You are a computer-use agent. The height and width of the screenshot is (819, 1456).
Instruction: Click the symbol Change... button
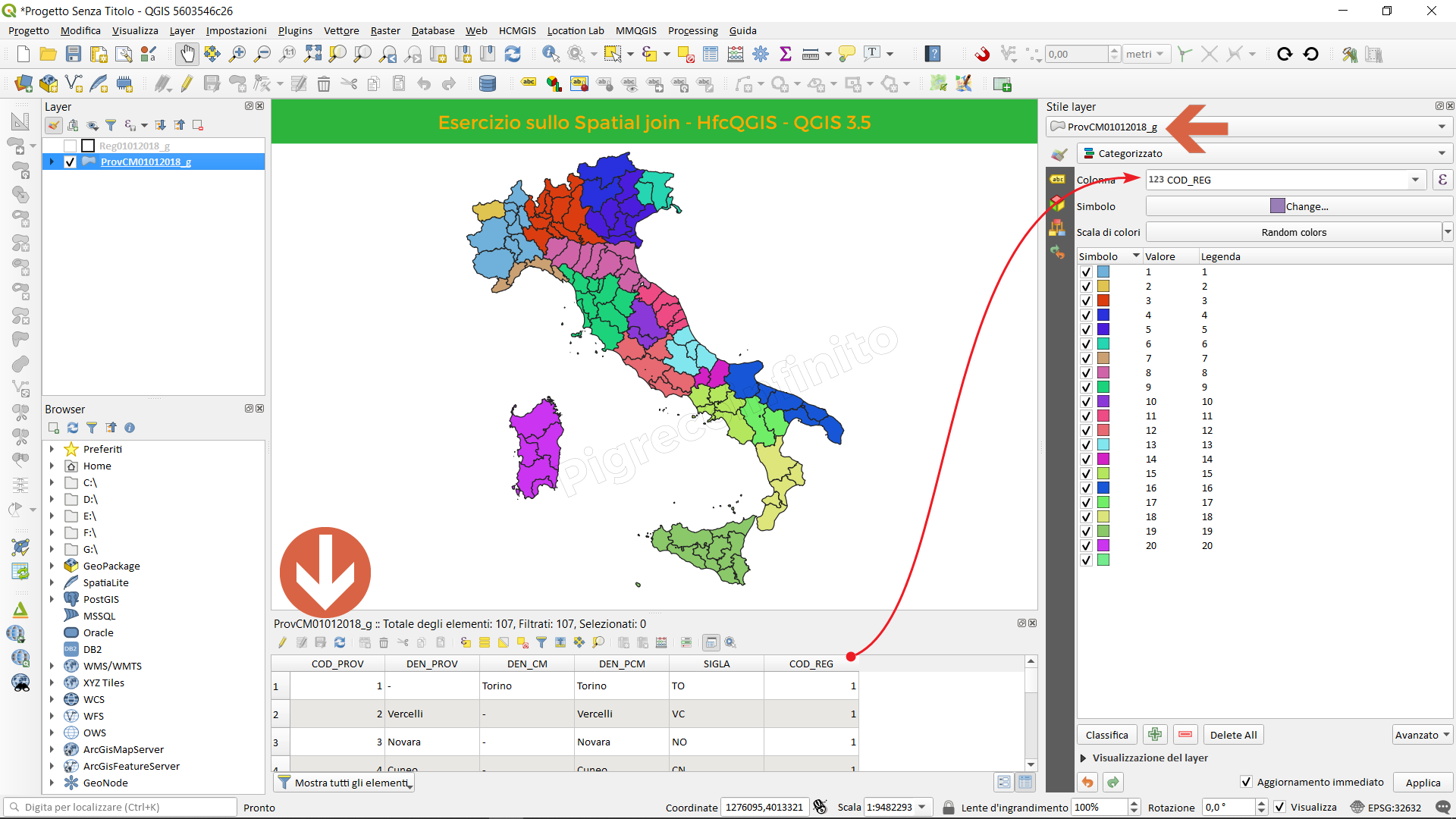(1298, 206)
